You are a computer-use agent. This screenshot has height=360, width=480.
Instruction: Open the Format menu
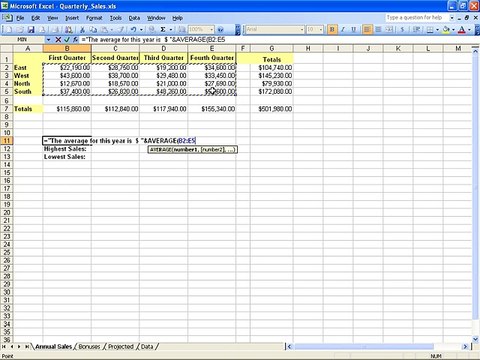click(94, 18)
